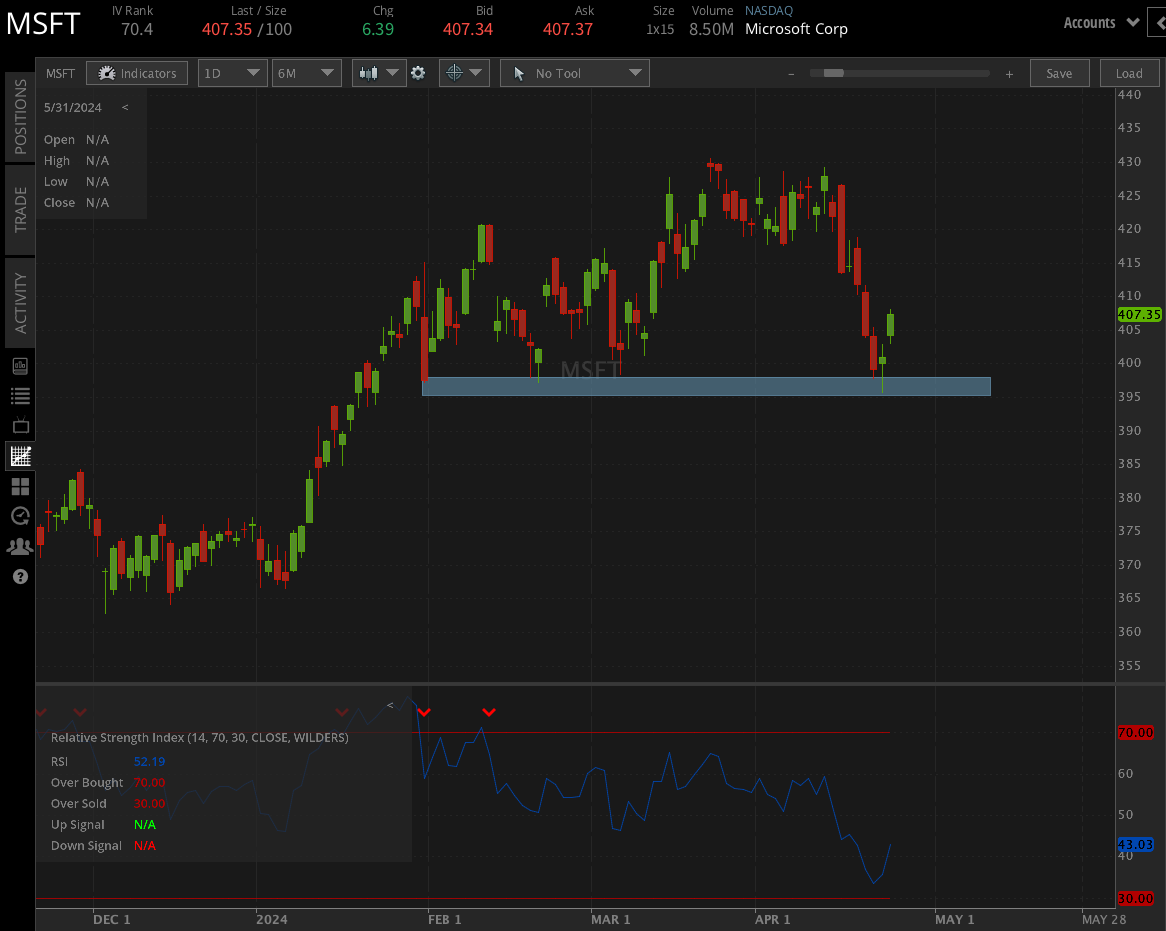Open the candlestick chart type dropdown
This screenshot has width=1166, height=931.
point(378,72)
